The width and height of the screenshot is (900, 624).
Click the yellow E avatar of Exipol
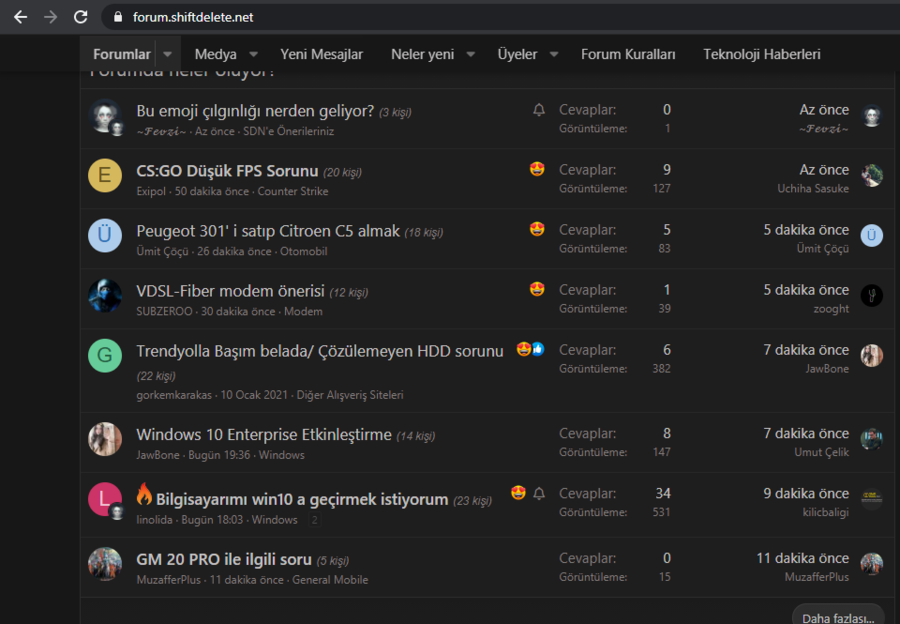click(105, 175)
